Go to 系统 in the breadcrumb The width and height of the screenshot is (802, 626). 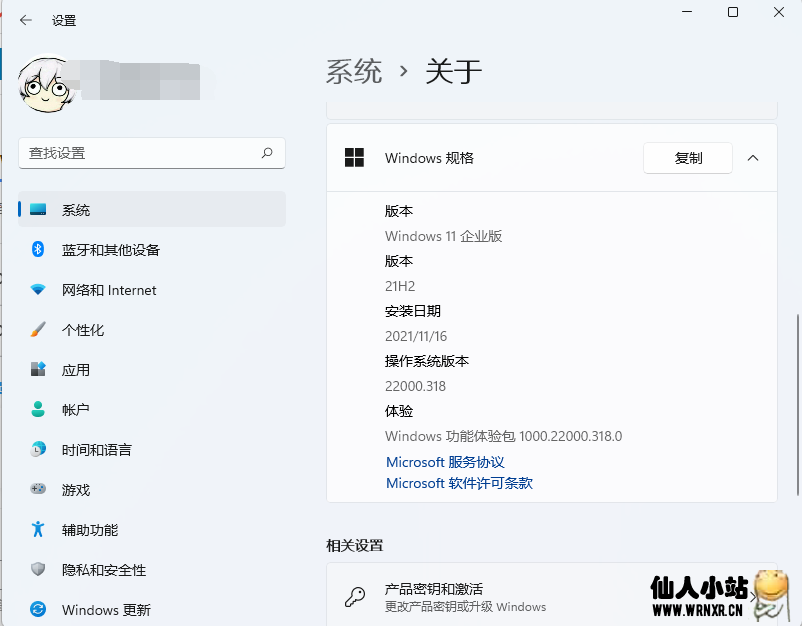click(x=354, y=71)
